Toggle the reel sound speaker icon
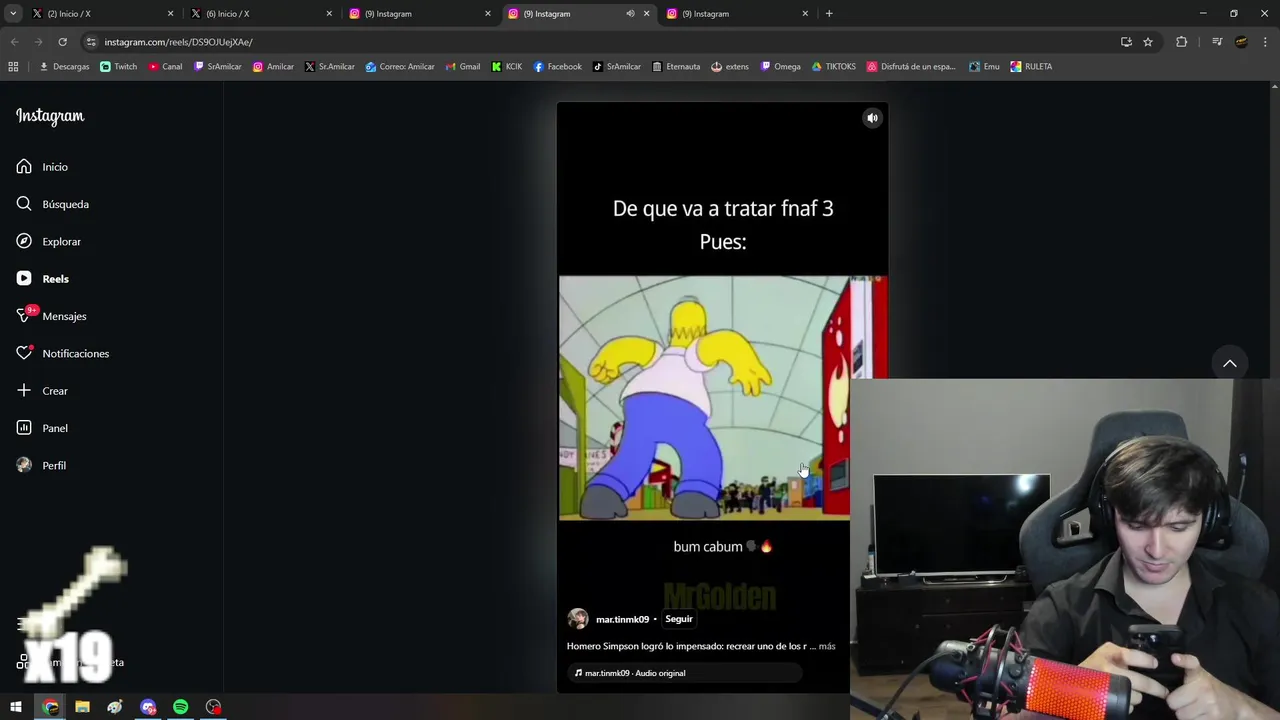The height and width of the screenshot is (720, 1280). click(872, 118)
